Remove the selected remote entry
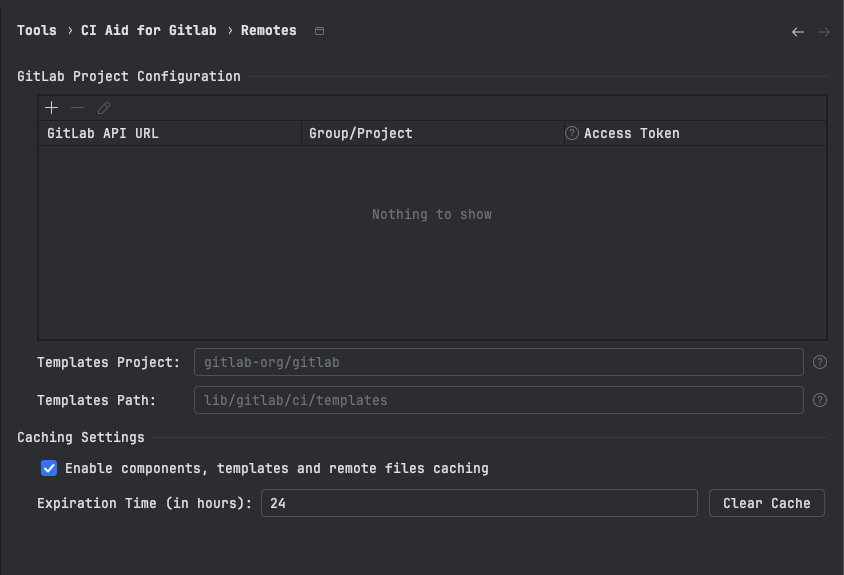The width and height of the screenshot is (844, 575). click(x=78, y=108)
